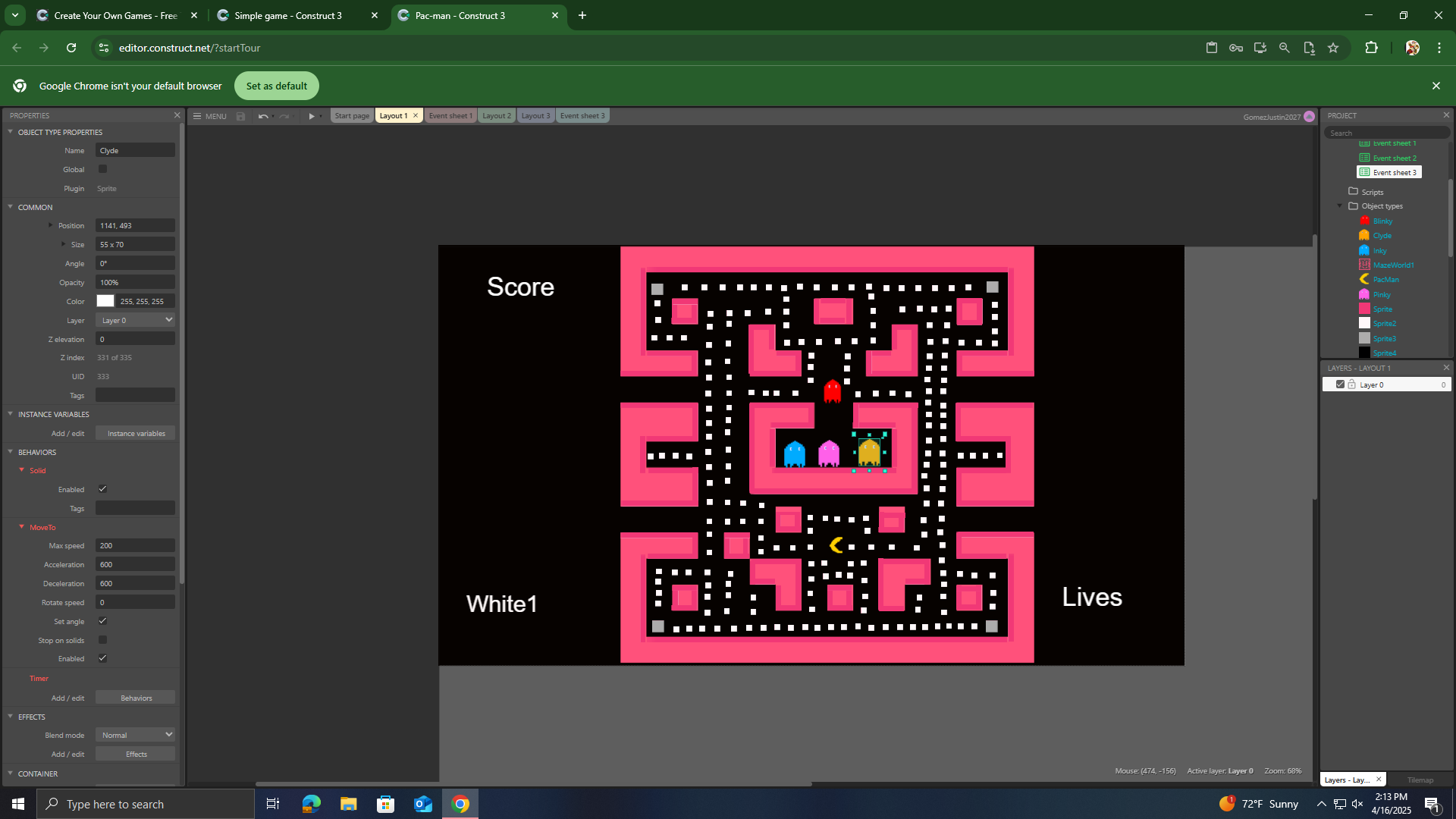Open the Chrome extensions icon
The image size is (1456, 819).
click(1371, 48)
